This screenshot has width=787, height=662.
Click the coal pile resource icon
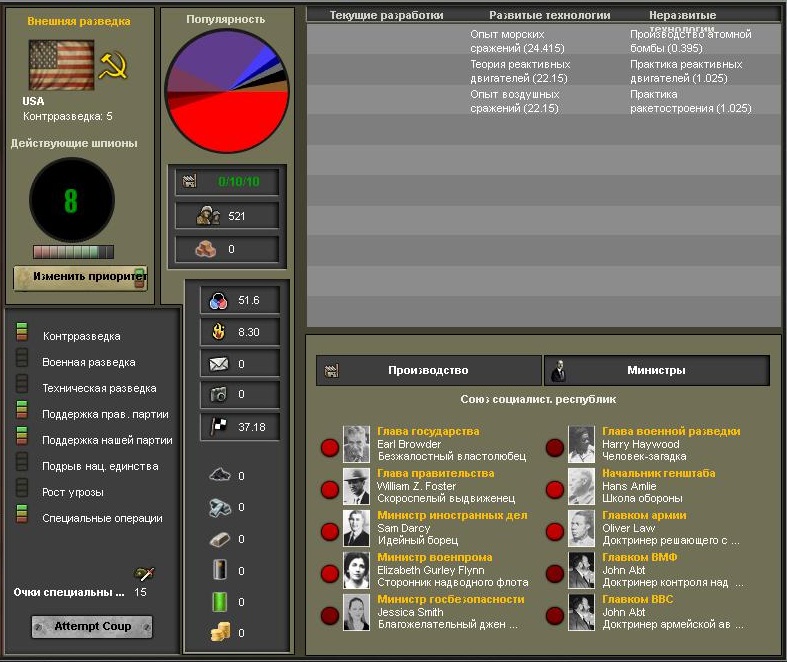pyautogui.click(x=219, y=474)
